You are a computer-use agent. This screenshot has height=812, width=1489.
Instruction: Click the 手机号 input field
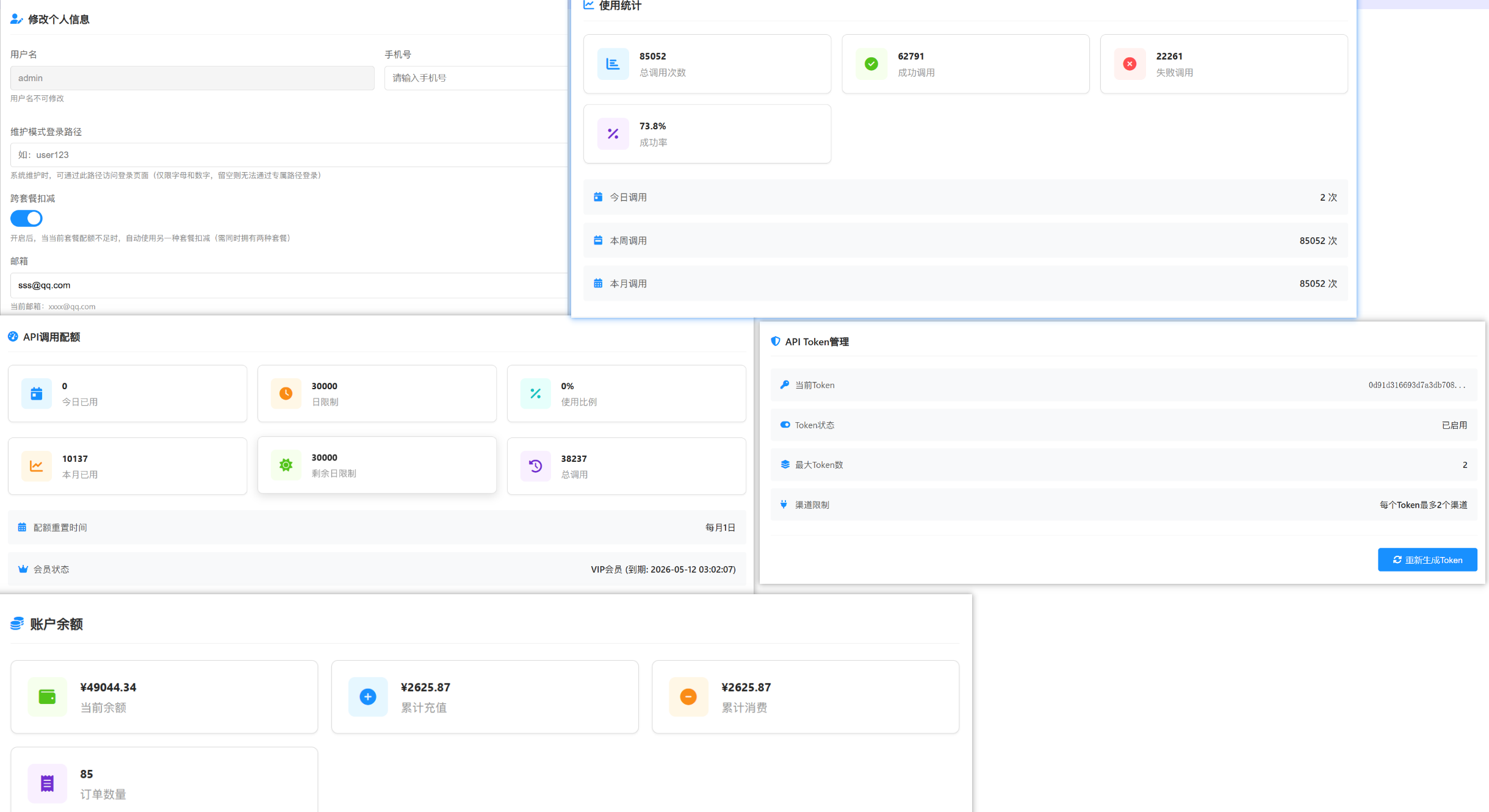click(477, 78)
